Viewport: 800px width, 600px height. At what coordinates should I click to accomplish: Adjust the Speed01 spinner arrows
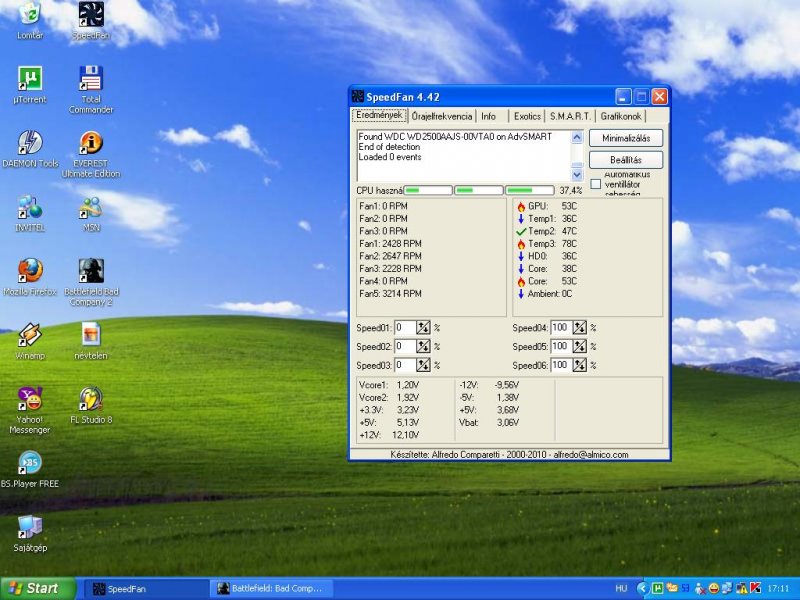point(423,328)
